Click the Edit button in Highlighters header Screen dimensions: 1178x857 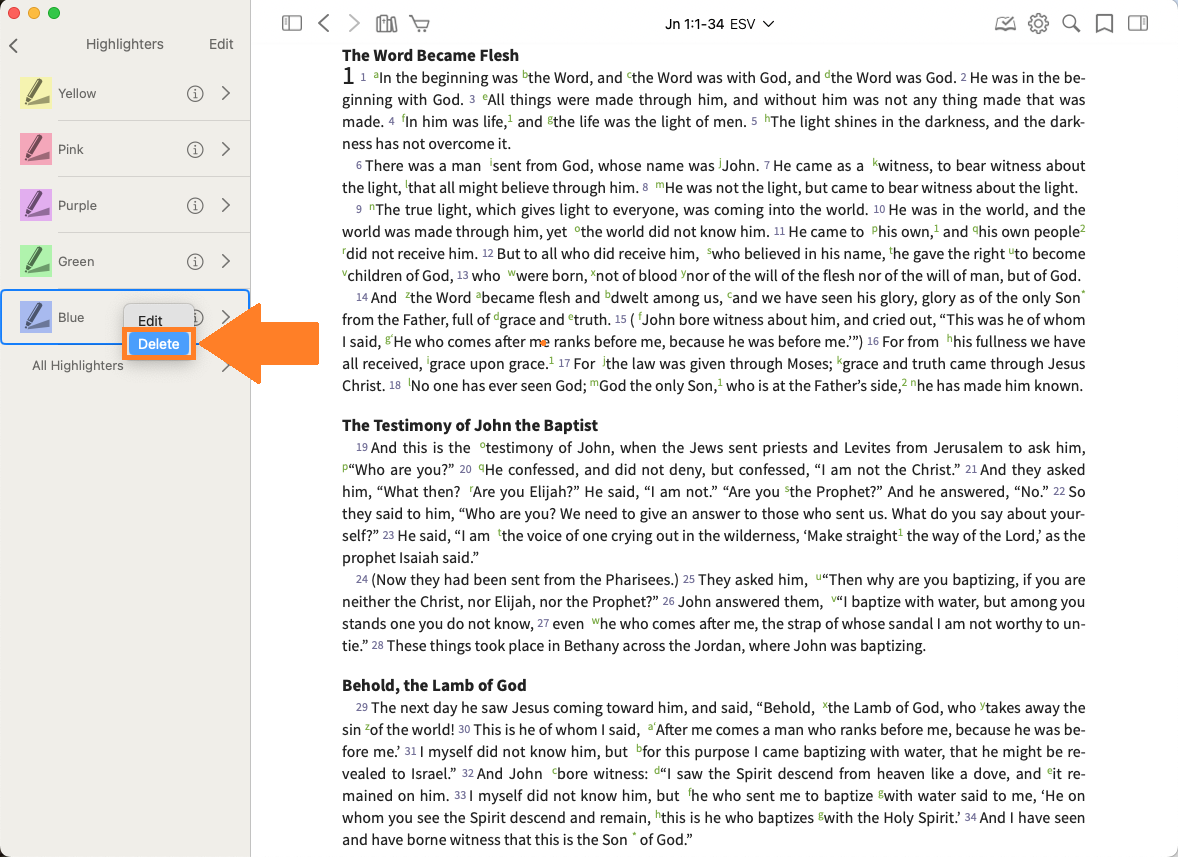[221, 44]
